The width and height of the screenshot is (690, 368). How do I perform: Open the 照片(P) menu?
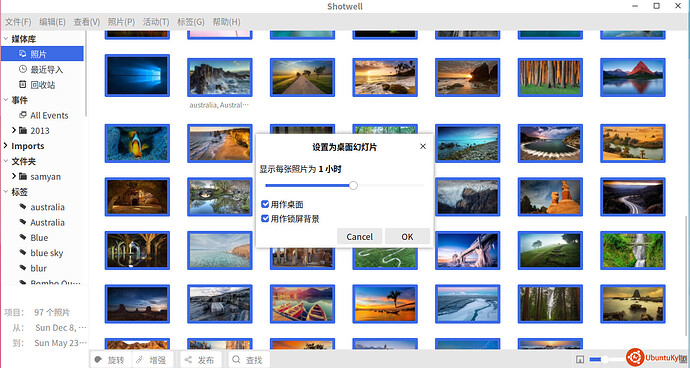pyautogui.click(x=121, y=22)
